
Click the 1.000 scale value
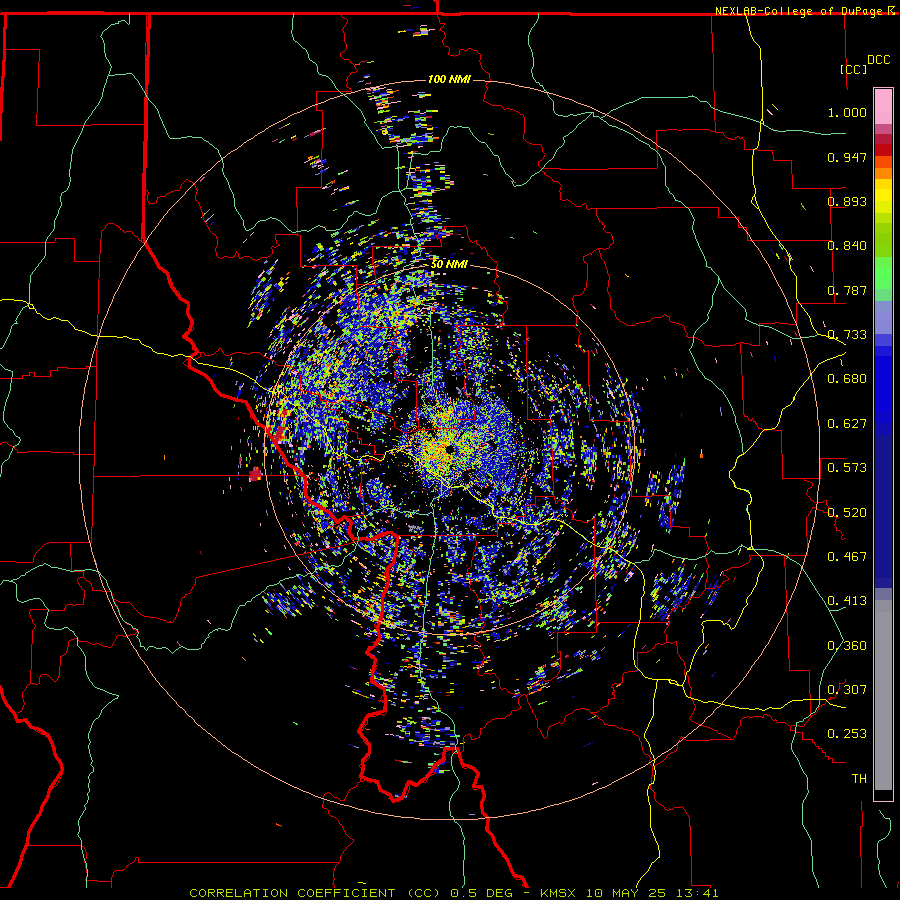click(847, 112)
